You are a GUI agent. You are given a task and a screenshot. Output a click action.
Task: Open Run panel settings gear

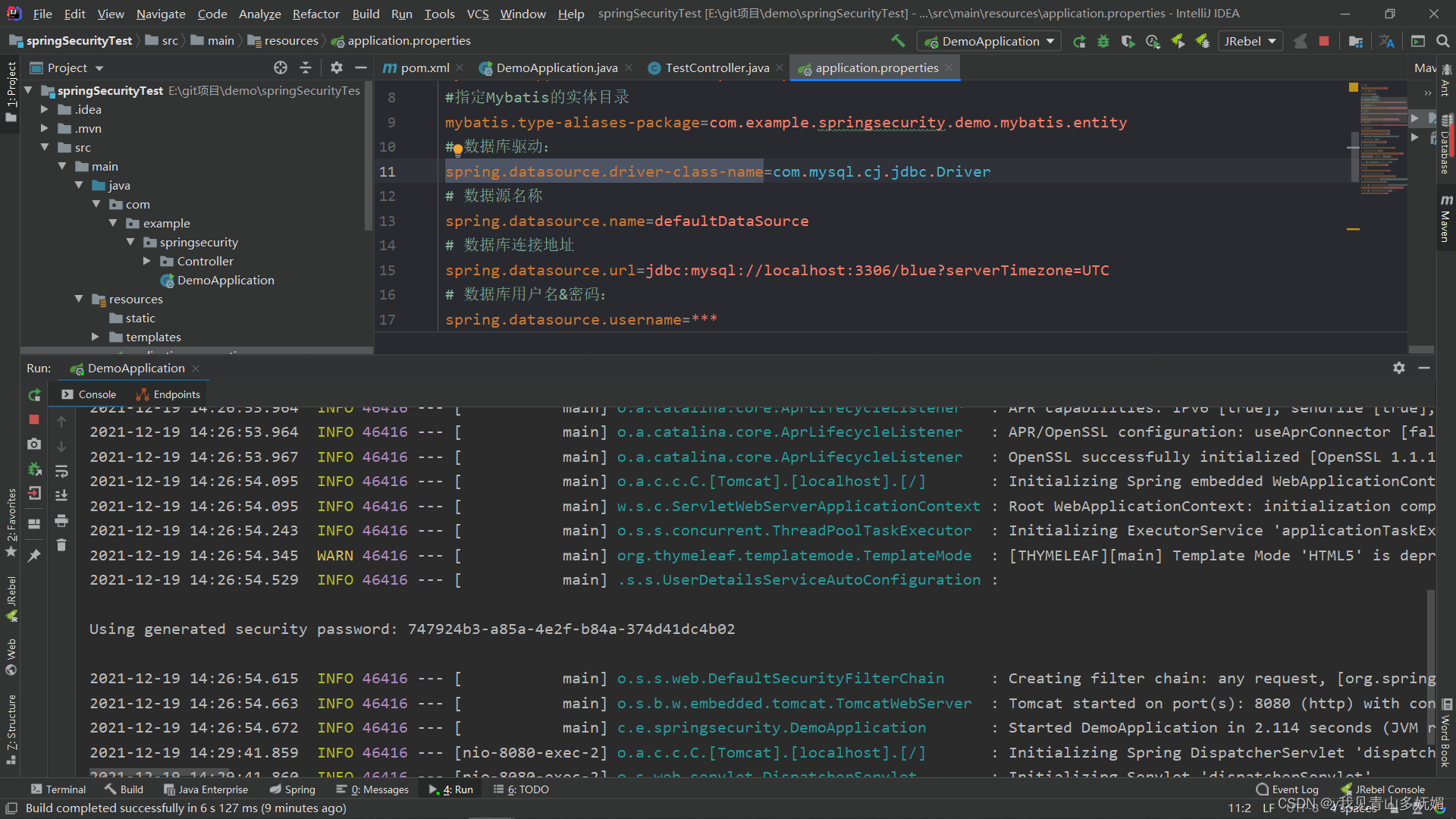point(1399,368)
